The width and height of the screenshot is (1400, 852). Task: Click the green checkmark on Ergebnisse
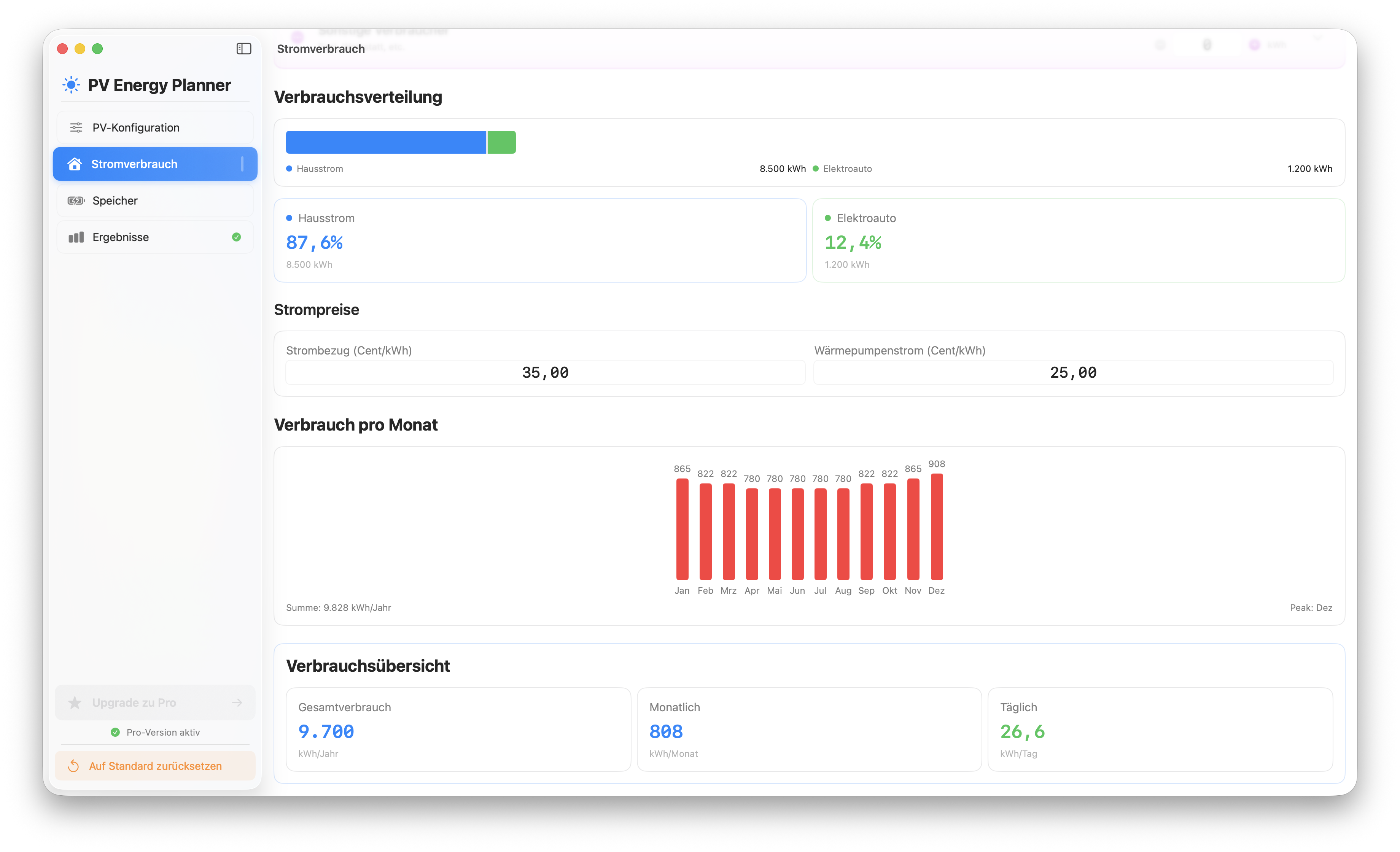(236, 237)
